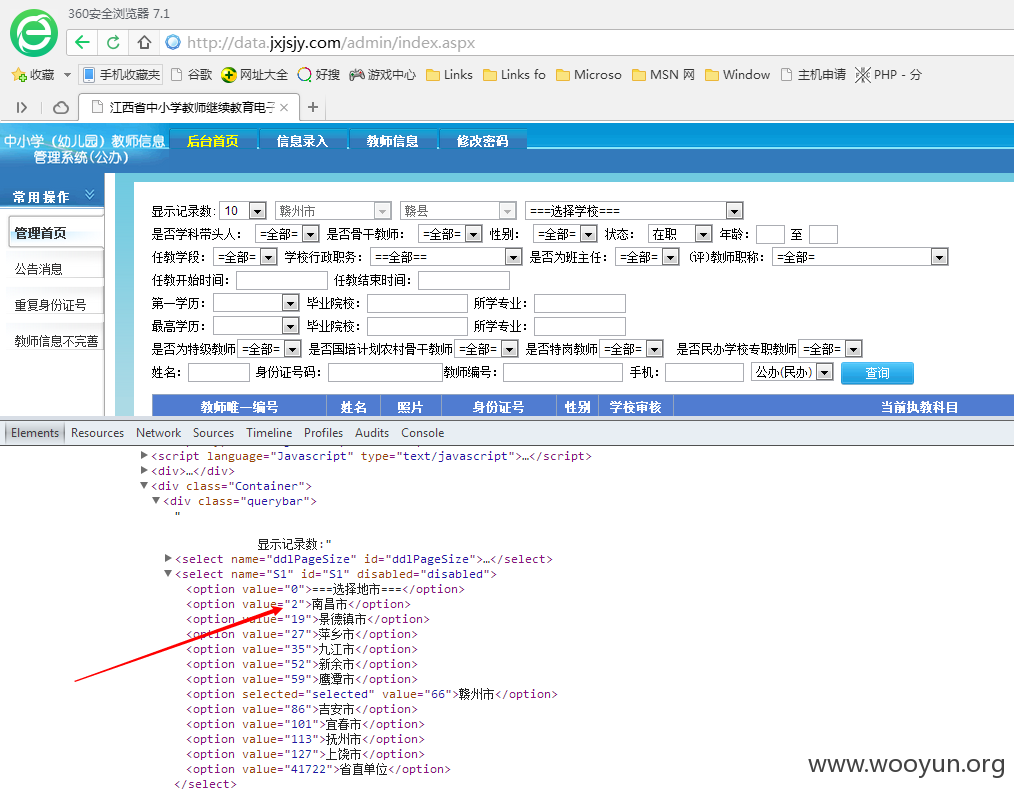Select 管理首页 in sidebar
The image size is (1014, 793).
[x=55, y=233]
